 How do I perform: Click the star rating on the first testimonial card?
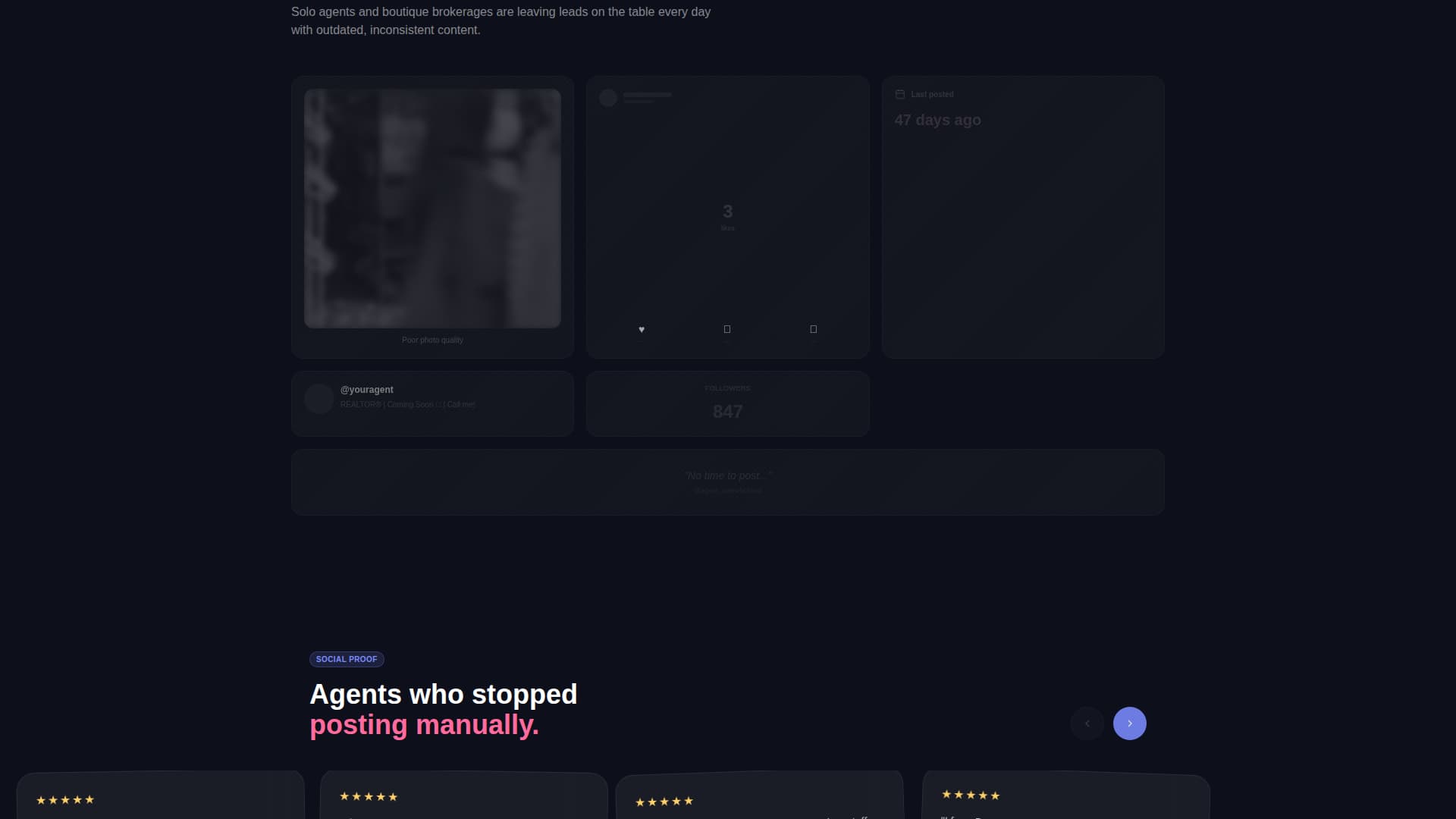[65, 800]
